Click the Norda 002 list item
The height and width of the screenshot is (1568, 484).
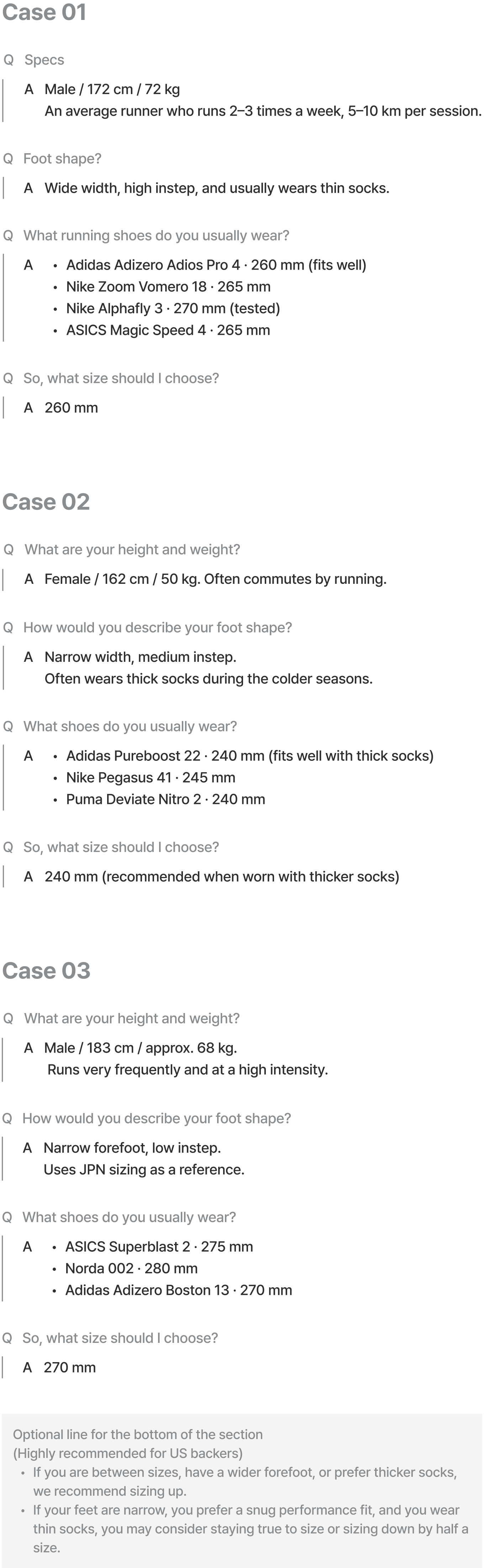pyautogui.click(x=131, y=1268)
